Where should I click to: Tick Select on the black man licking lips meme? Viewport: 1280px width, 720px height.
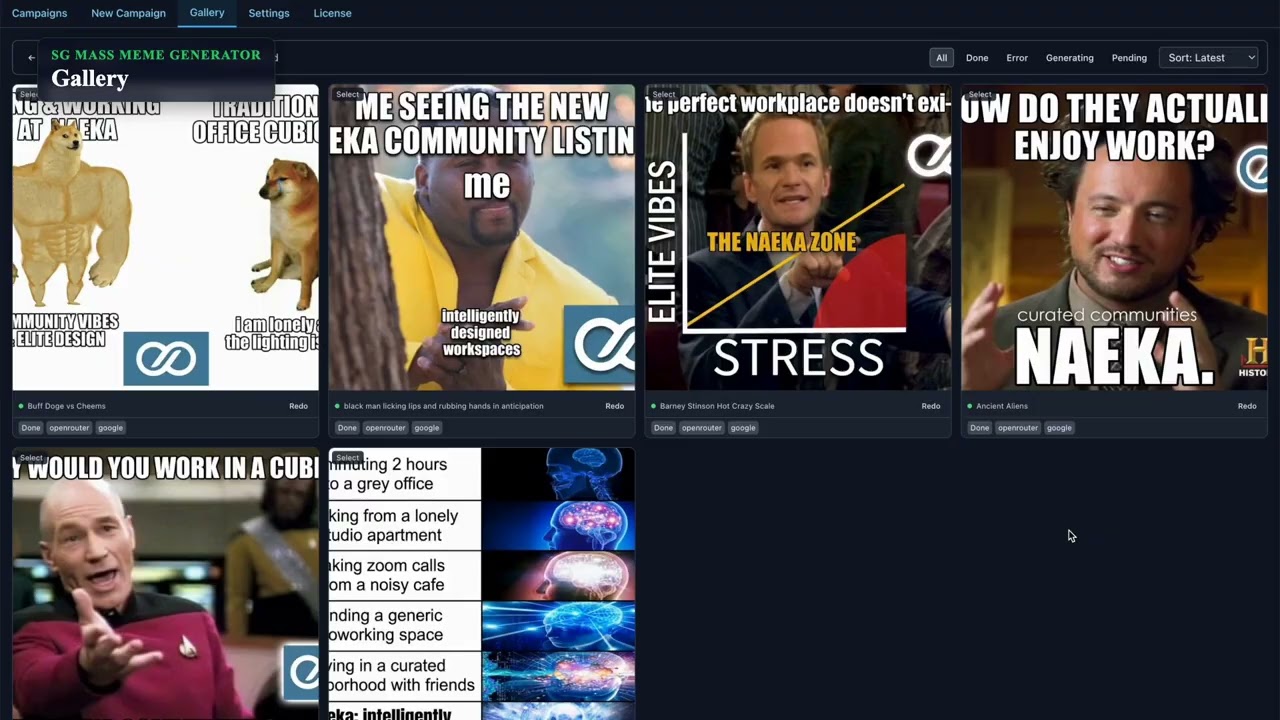pyautogui.click(x=347, y=95)
